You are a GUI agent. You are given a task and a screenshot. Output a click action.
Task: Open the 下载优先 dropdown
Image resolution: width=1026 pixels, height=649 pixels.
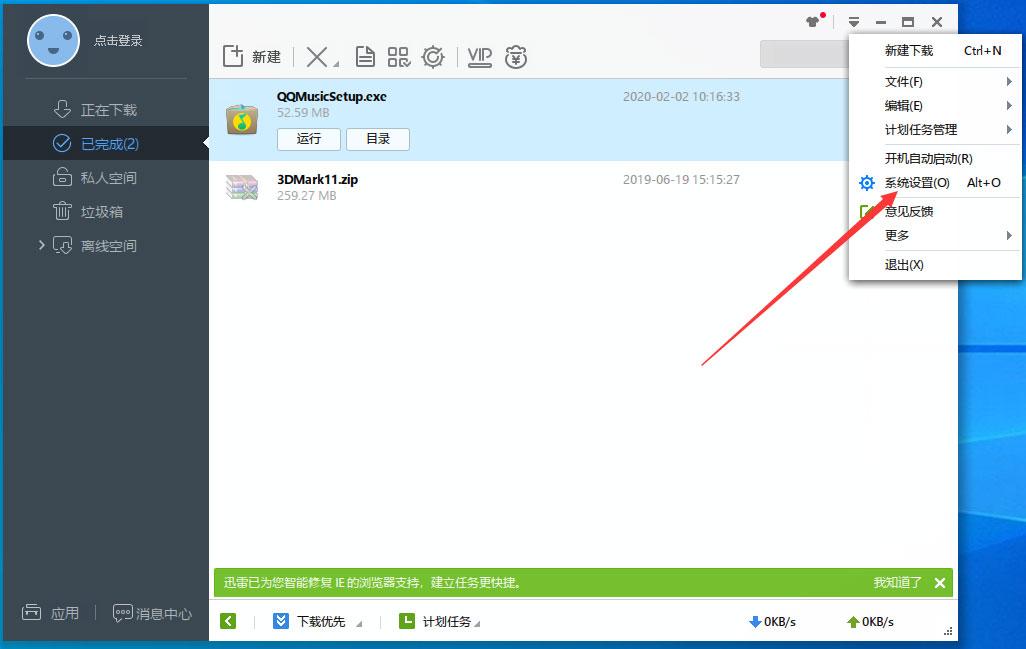point(320,621)
